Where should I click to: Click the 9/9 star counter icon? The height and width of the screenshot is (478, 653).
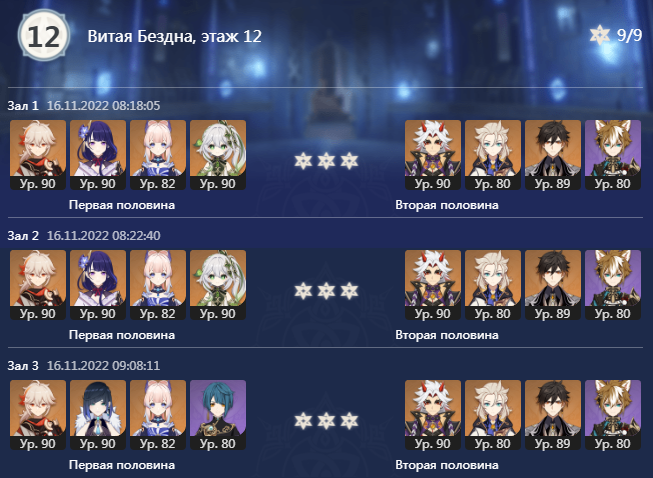tap(600, 35)
